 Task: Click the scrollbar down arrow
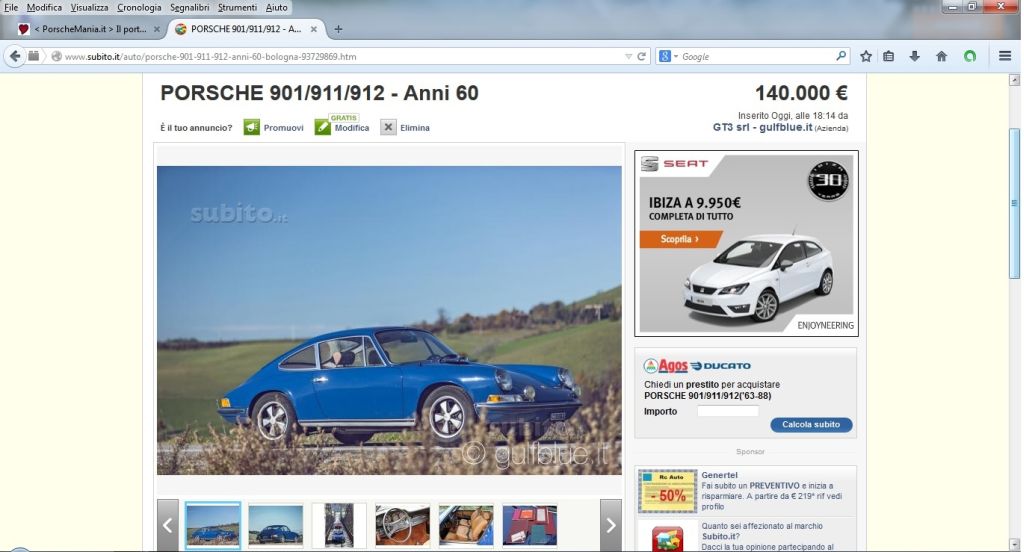[1014, 544]
